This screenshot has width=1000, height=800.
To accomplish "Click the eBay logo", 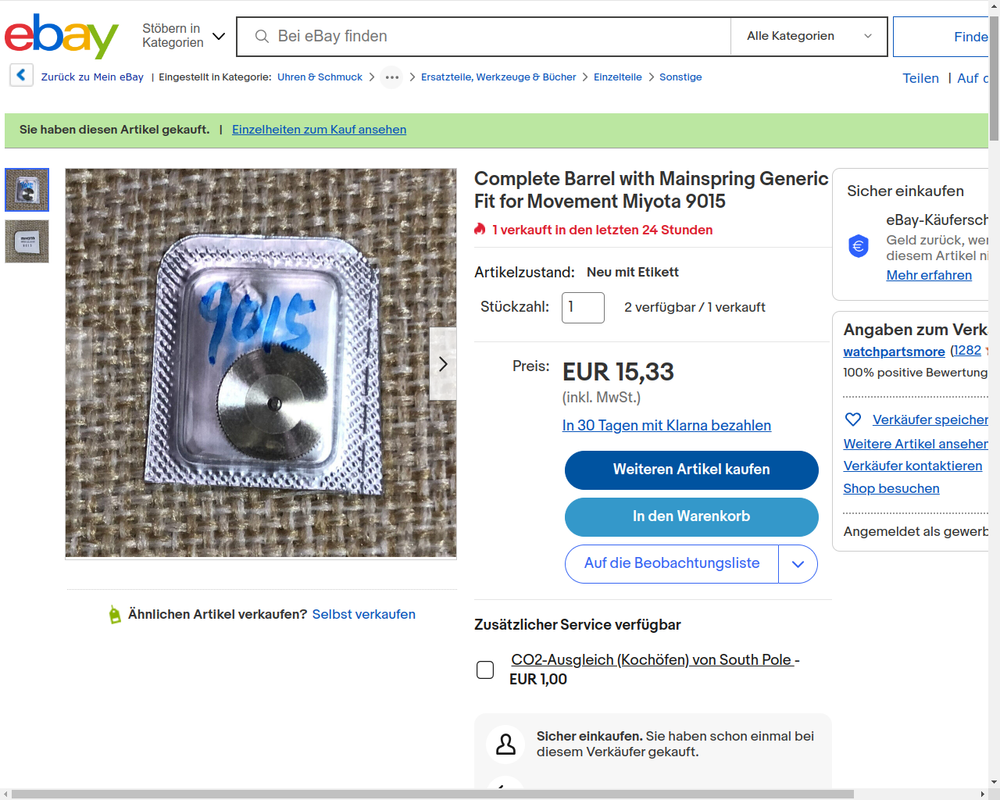I will (61, 36).
